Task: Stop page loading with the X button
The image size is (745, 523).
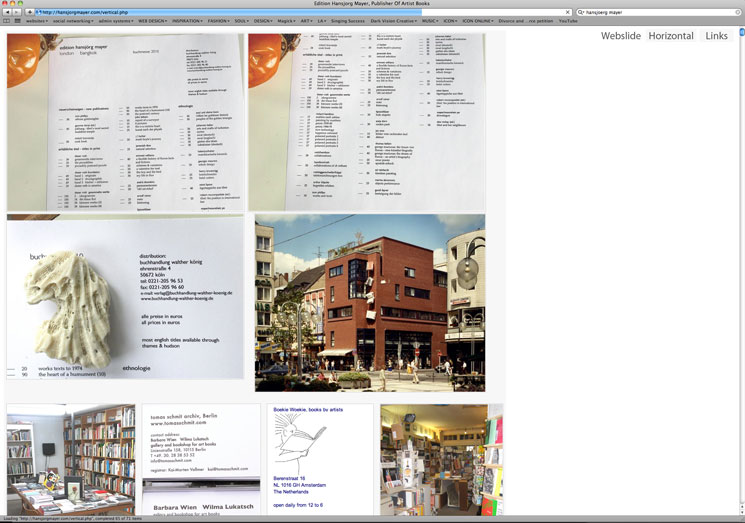Action: pyautogui.click(x=565, y=11)
